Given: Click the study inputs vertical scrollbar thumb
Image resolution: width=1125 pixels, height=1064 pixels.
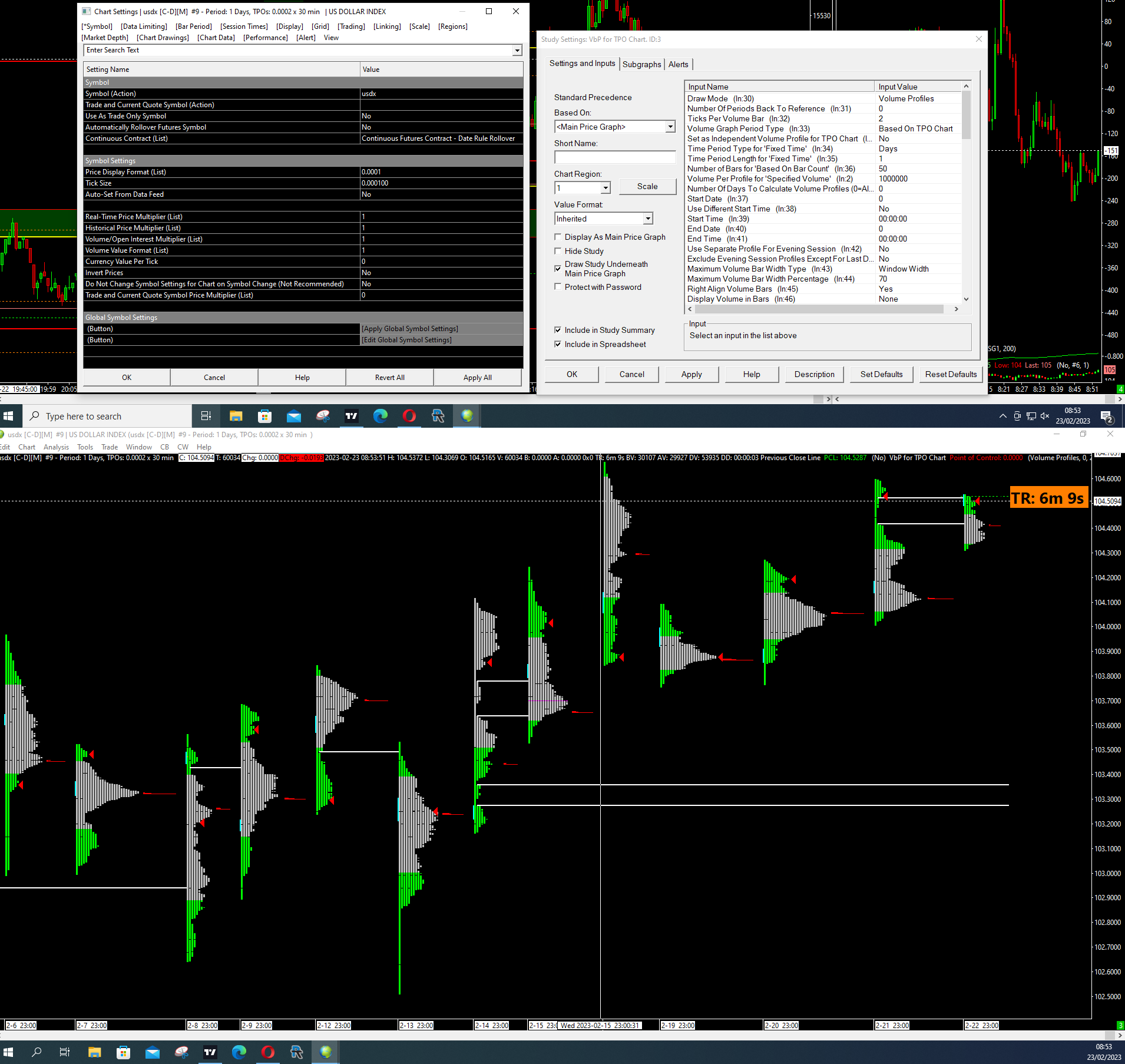Looking at the screenshot, I should [966, 115].
